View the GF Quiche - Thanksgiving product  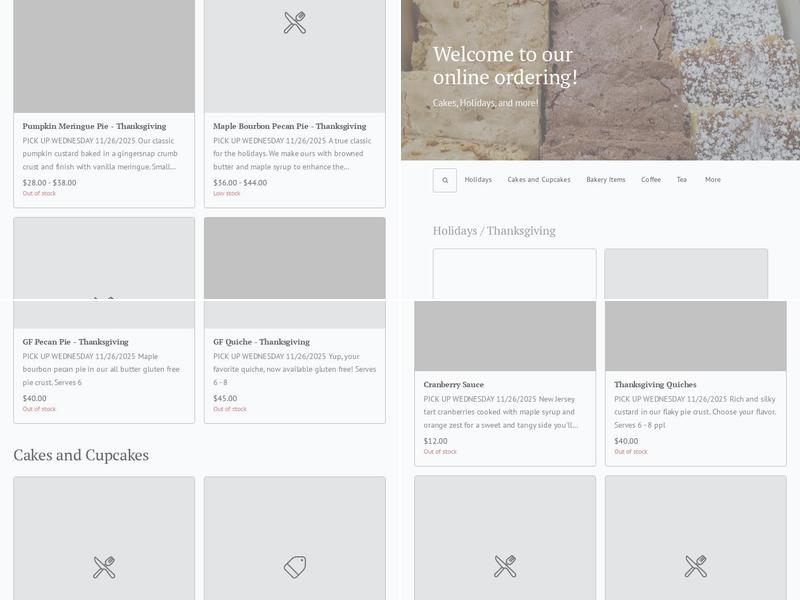coord(261,342)
